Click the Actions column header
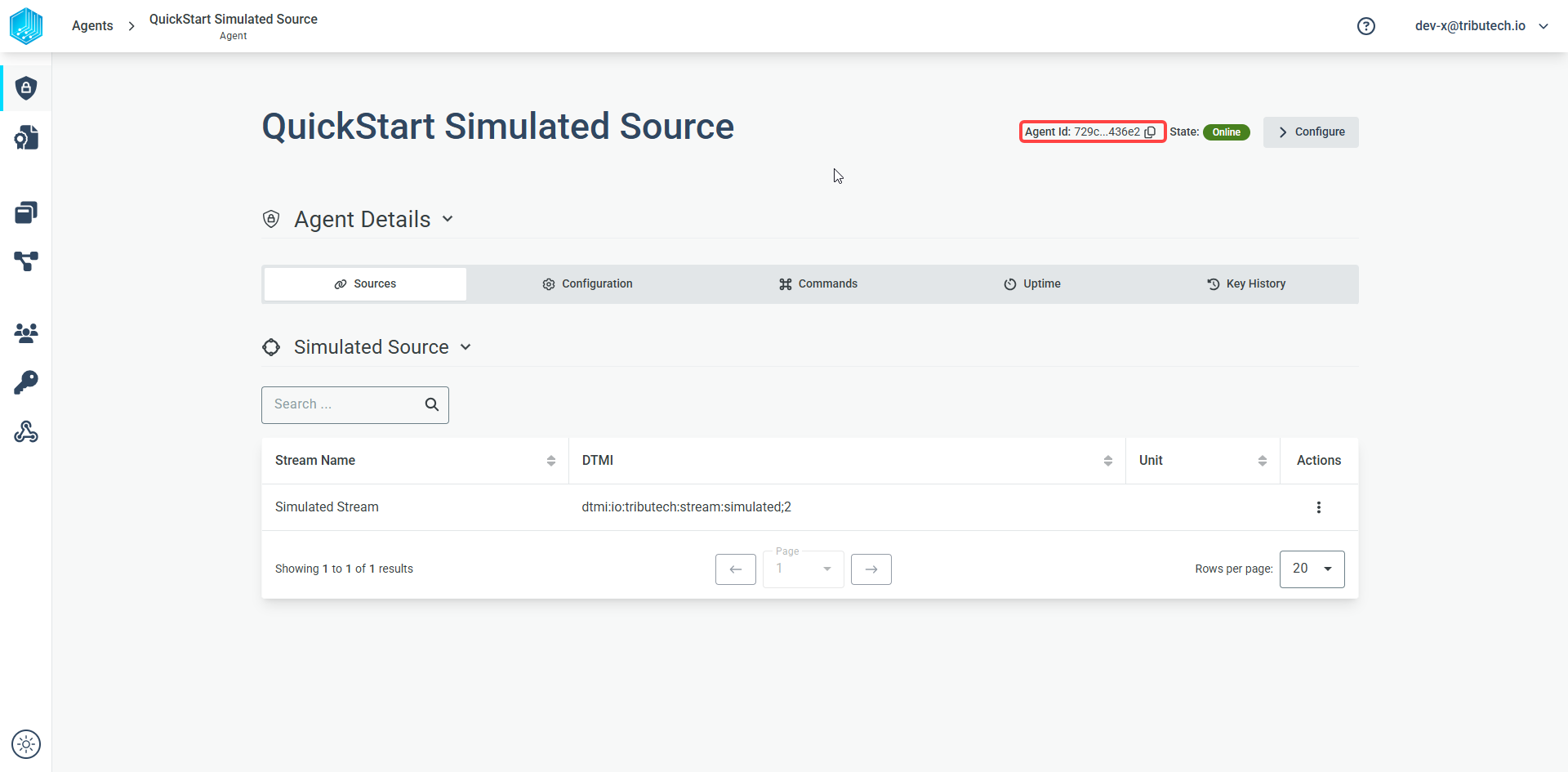This screenshot has width=1568, height=772. point(1319,461)
